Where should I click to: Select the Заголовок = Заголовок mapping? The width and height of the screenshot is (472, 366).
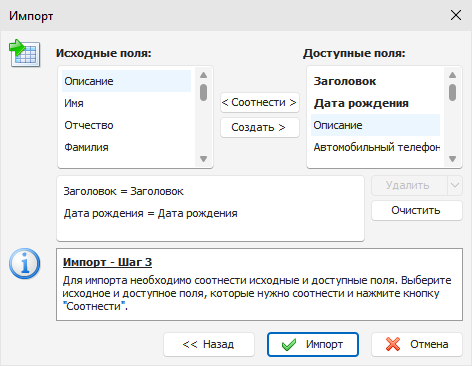click(123, 191)
